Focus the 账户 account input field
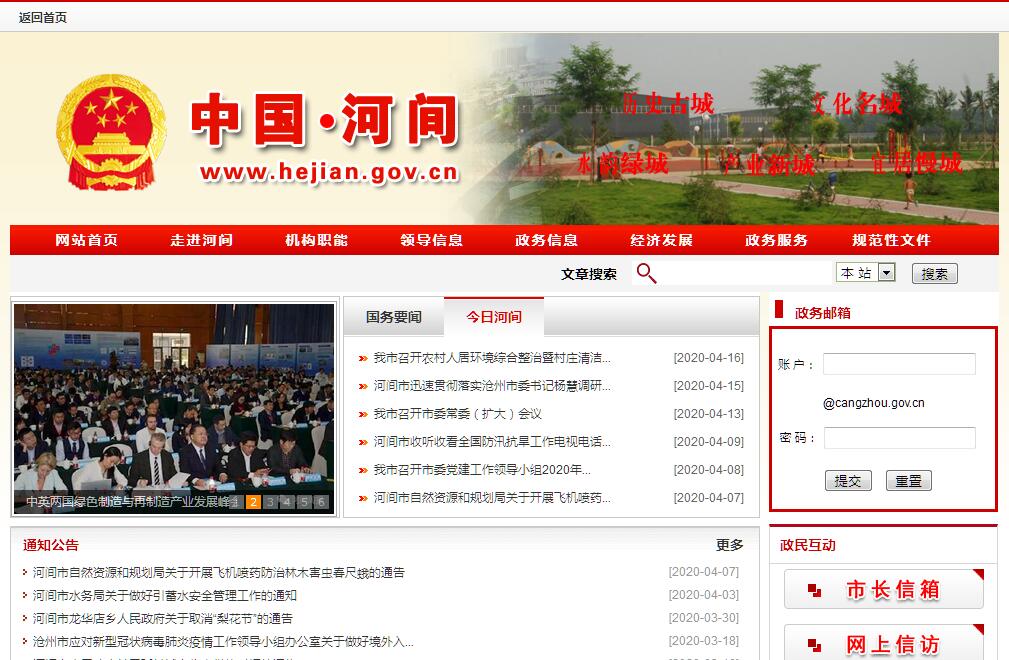 pyautogui.click(x=898, y=364)
